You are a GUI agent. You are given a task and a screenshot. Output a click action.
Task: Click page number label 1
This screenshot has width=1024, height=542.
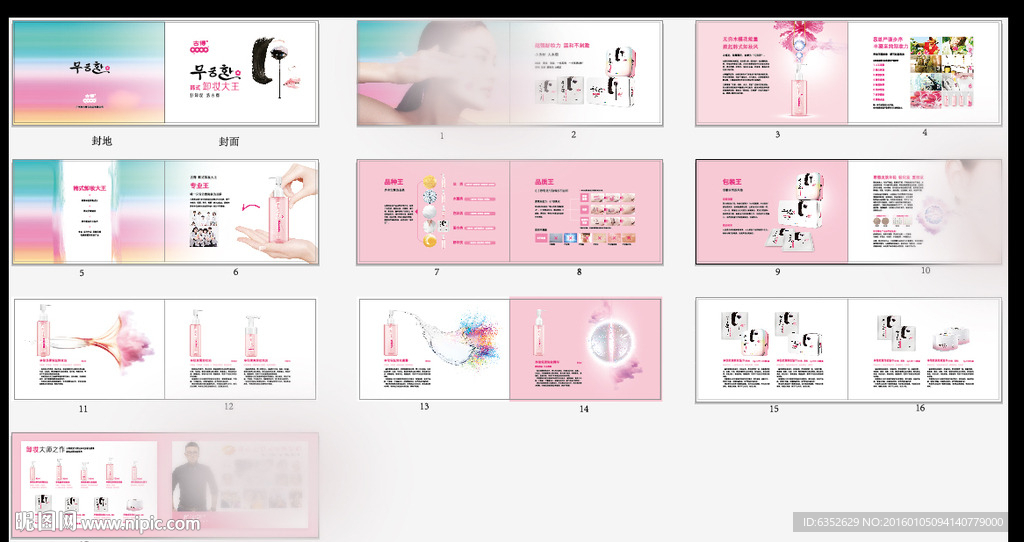(x=442, y=136)
